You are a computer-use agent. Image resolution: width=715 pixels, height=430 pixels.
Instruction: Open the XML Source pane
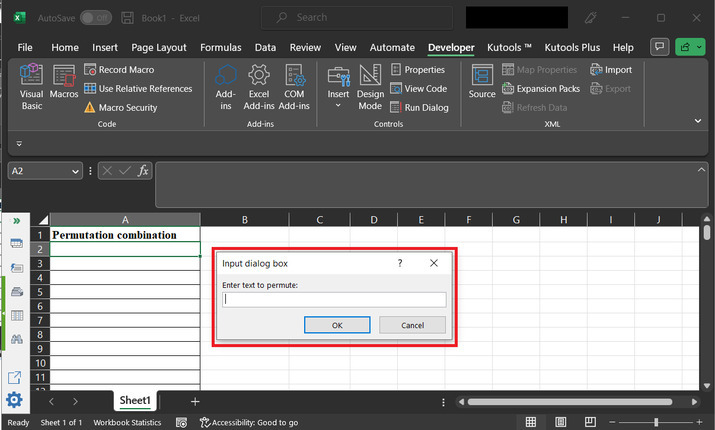pyautogui.click(x=482, y=82)
